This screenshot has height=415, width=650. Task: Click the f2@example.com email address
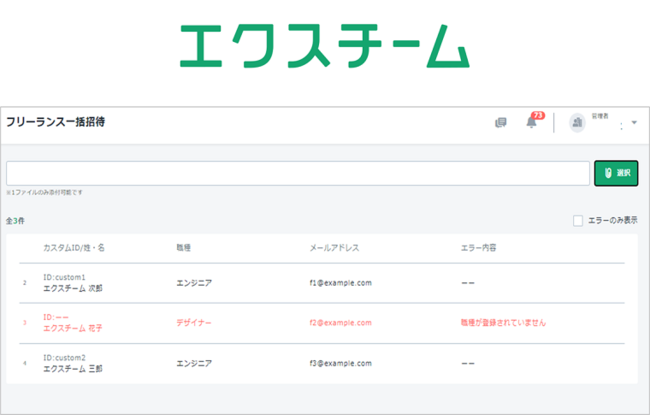point(341,323)
